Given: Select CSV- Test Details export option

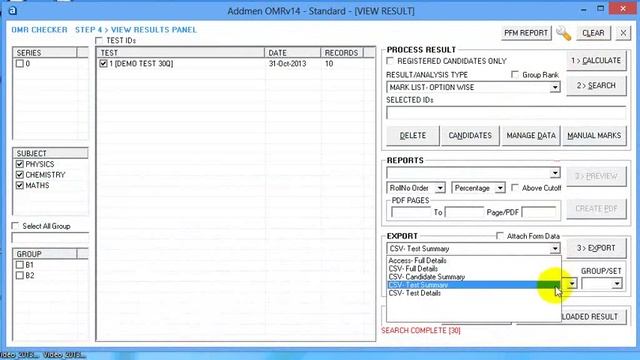Looking at the screenshot, I should tap(473, 293).
